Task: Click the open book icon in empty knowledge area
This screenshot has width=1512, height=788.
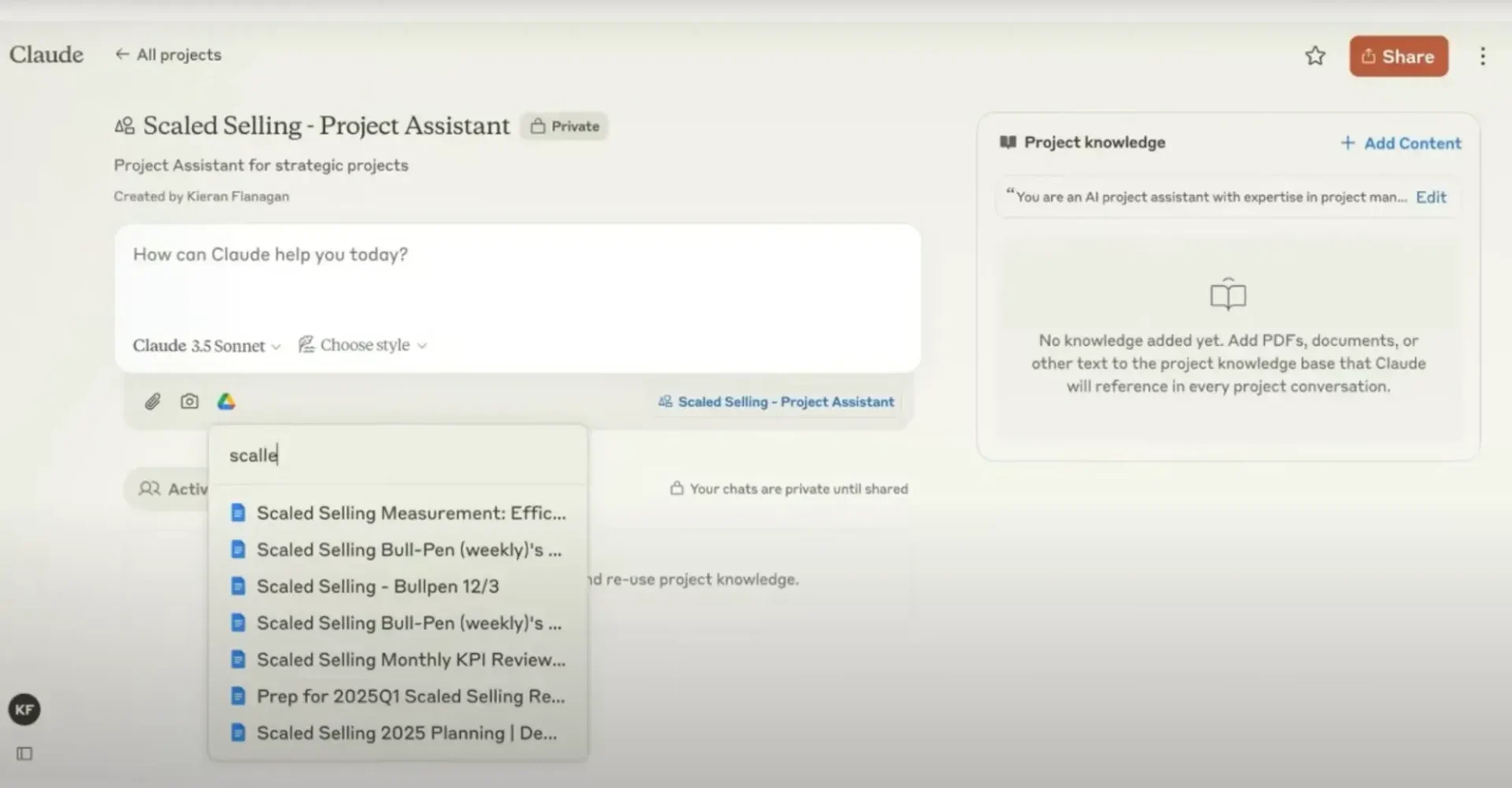Action: tap(1228, 295)
